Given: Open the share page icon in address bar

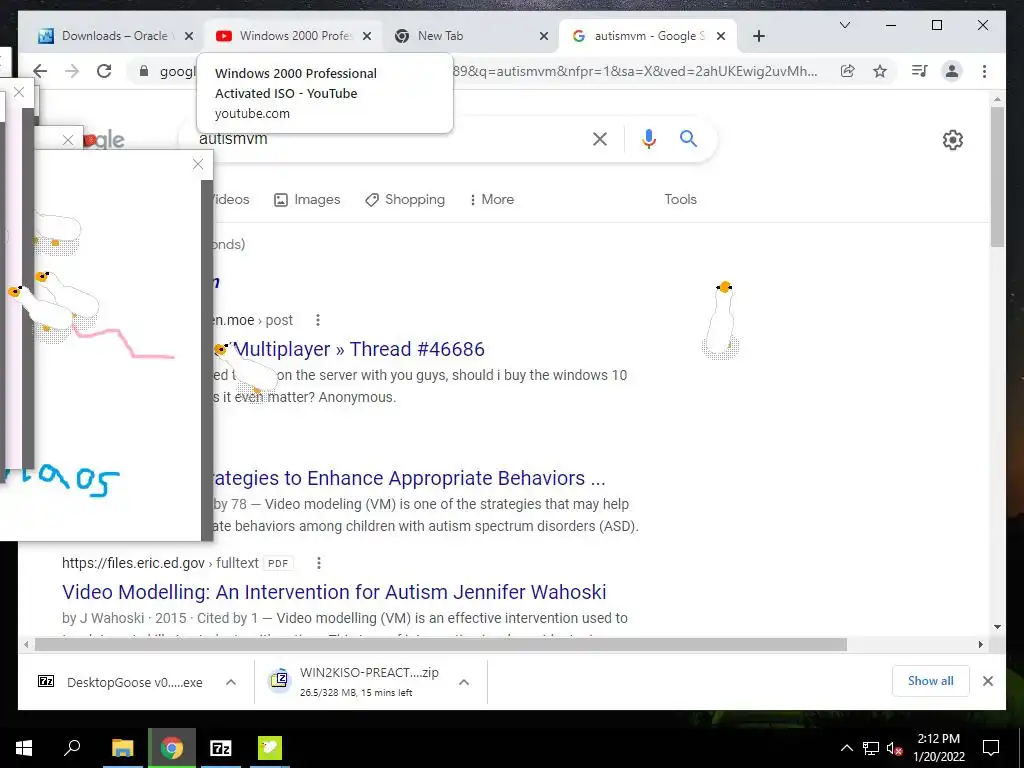Looking at the screenshot, I should (848, 71).
